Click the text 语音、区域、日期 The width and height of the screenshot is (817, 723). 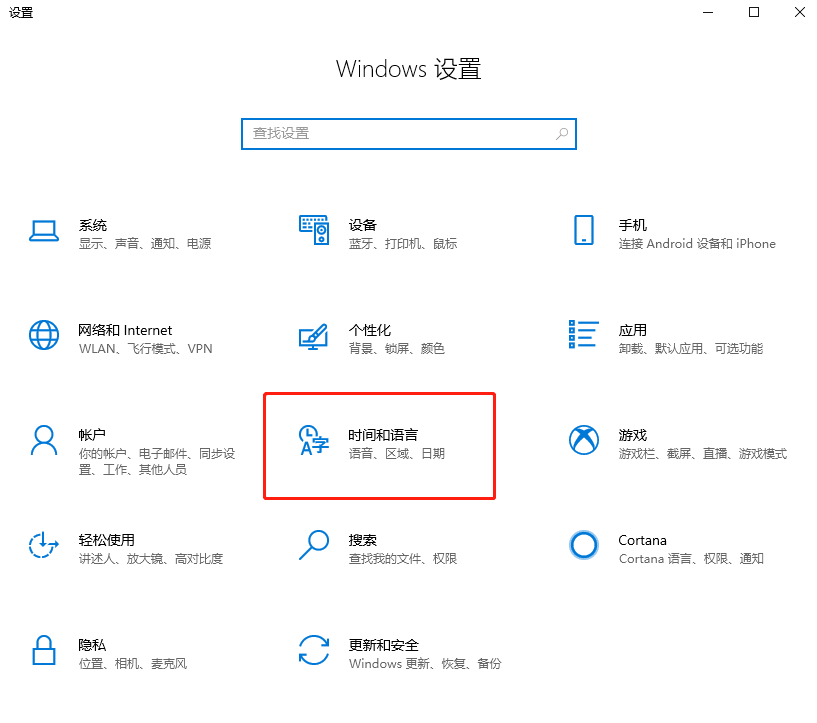point(397,454)
